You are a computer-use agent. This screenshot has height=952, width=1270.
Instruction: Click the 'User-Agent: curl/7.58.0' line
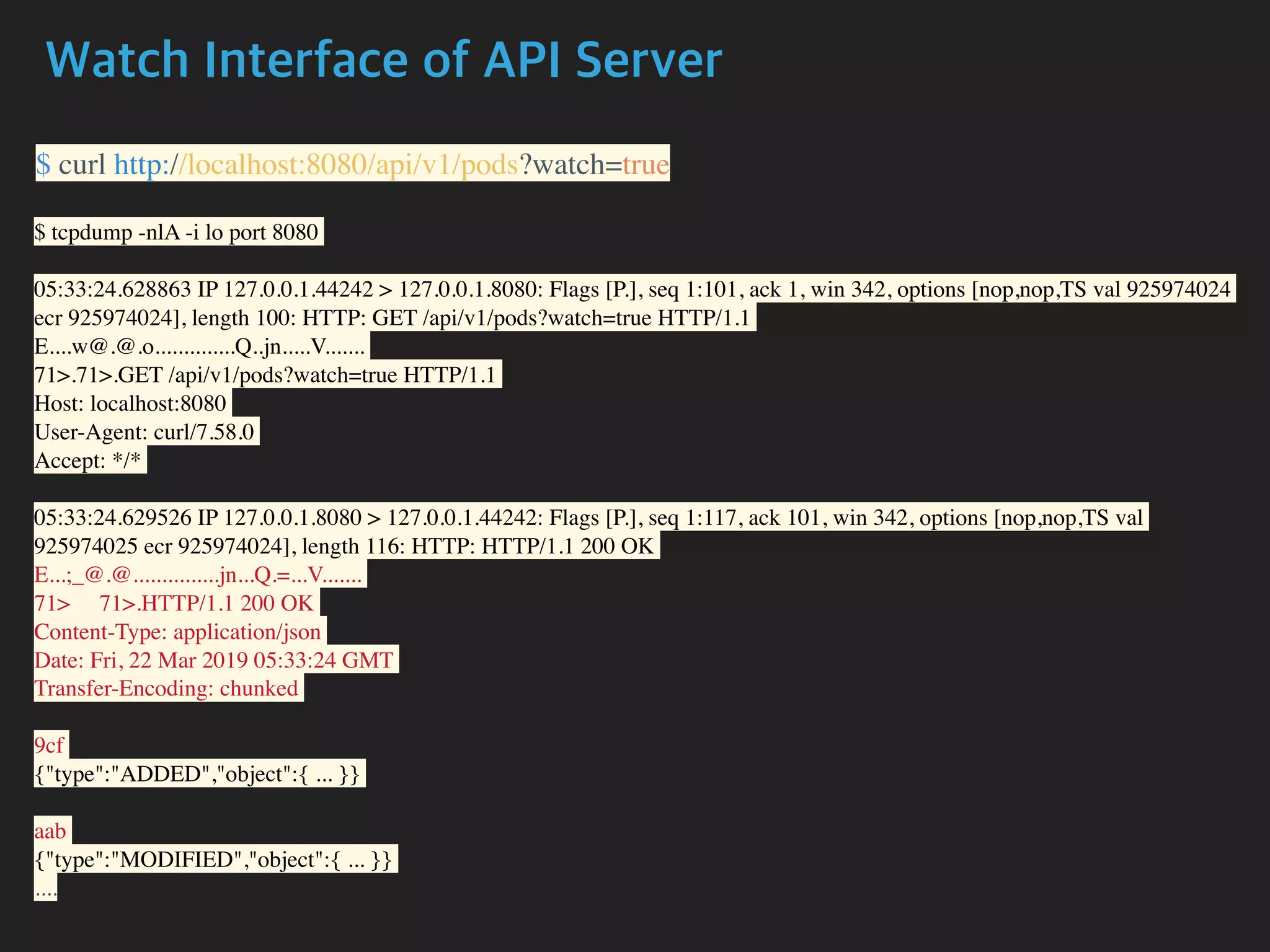[144, 432]
